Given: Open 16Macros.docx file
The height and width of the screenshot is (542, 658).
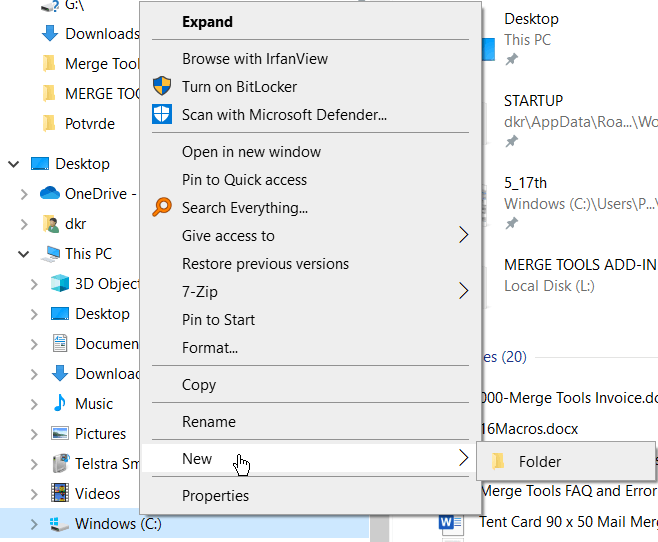Looking at the screenshot, I should [530, 428].
